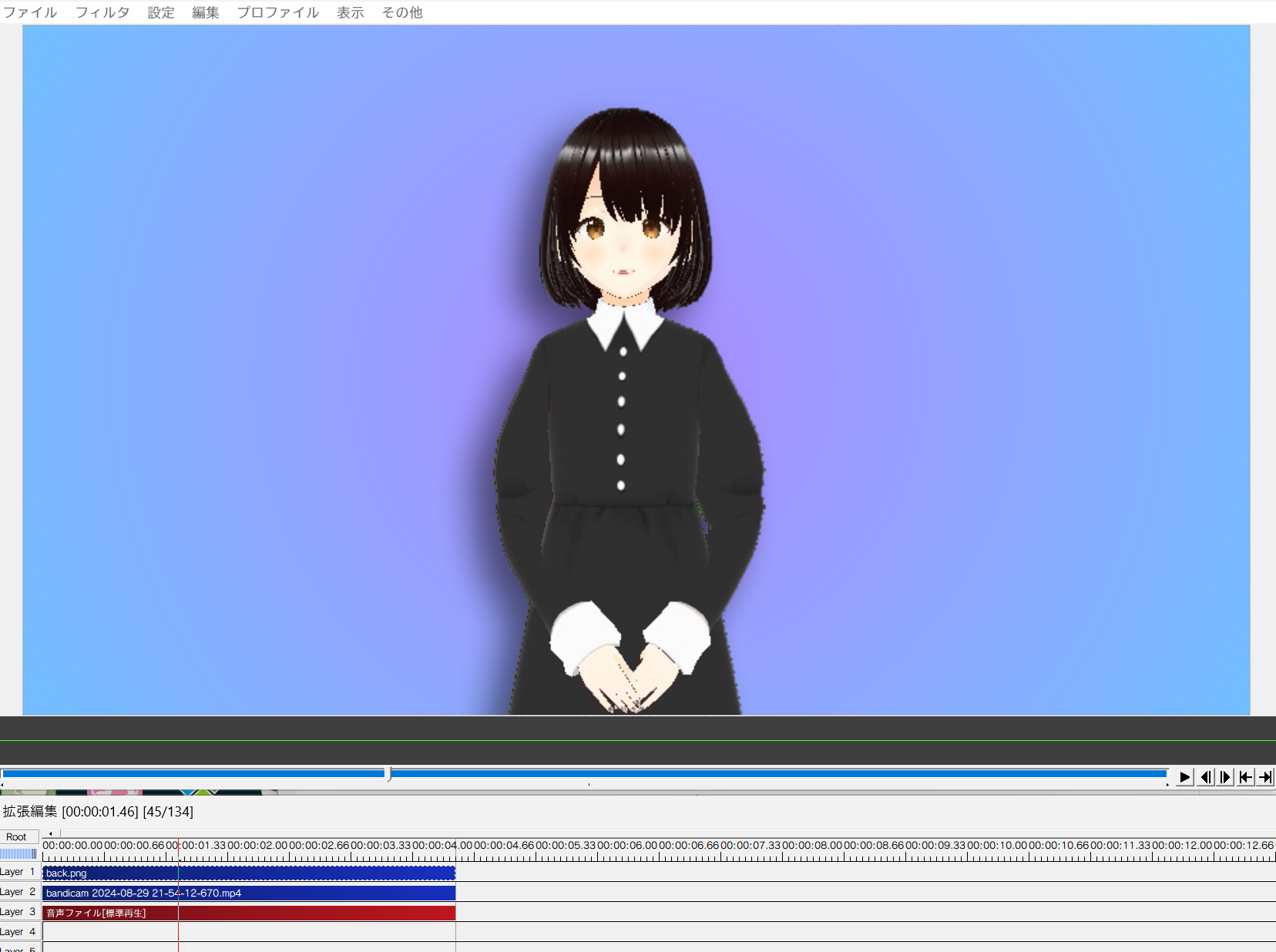
Task: Toggle Layer 3 visibility
Action: coord(19,912)
